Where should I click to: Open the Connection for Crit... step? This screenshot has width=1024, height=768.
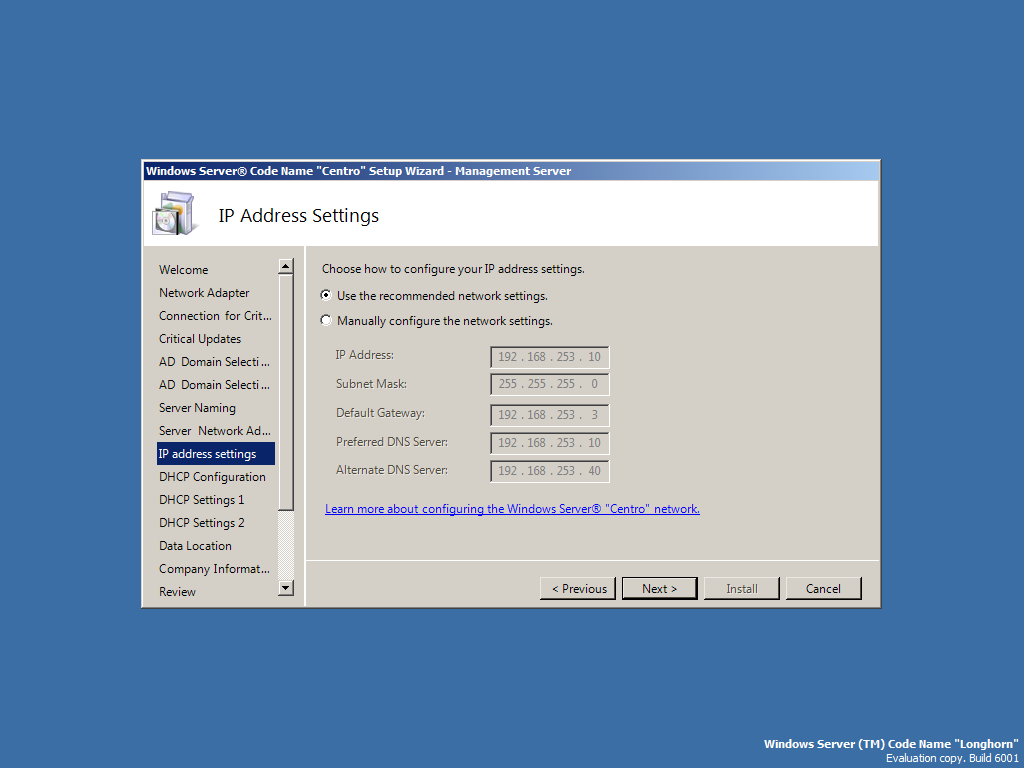(215, 315)
